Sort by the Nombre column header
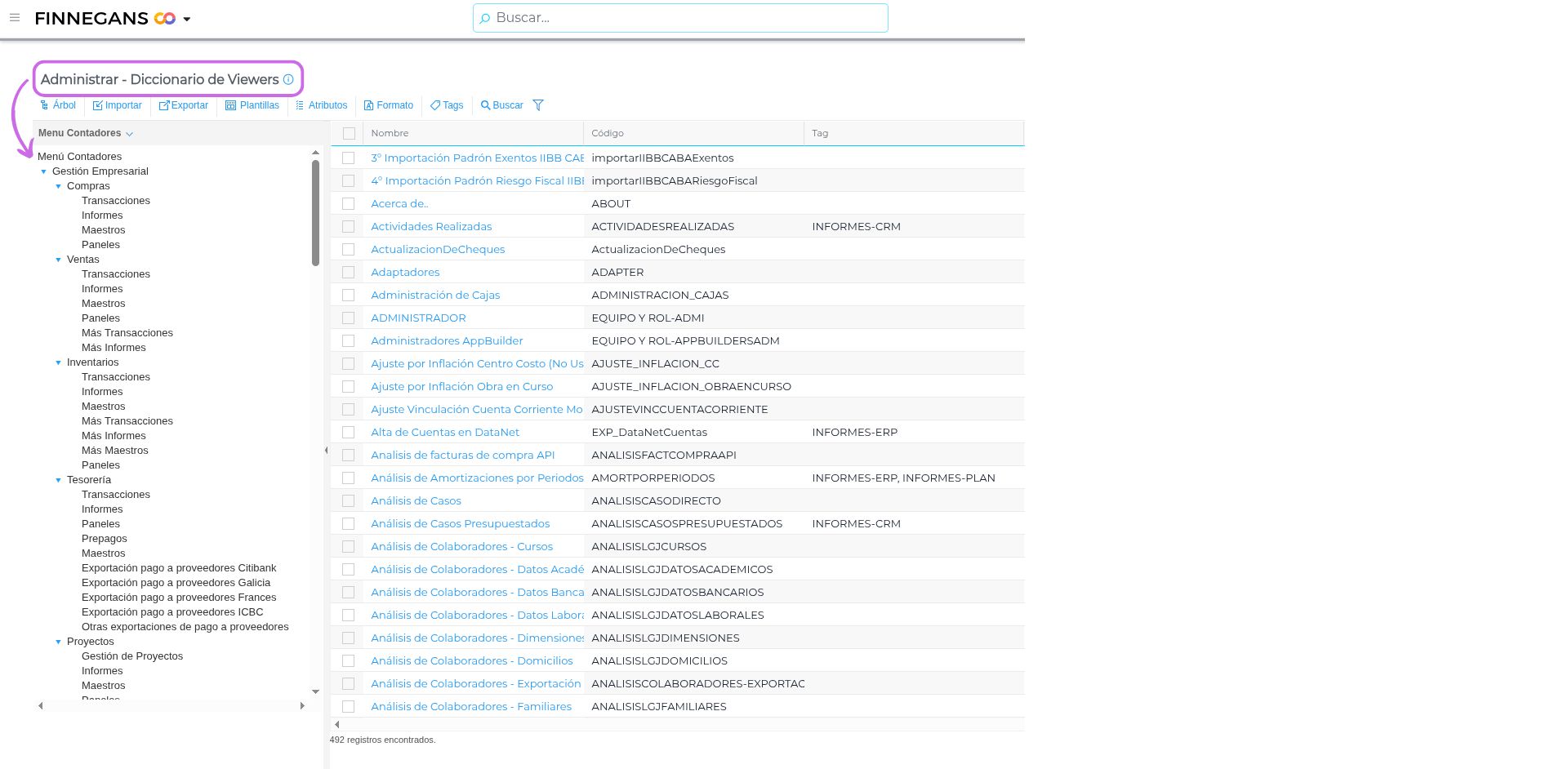1568x769 pixels. [472, 133]
